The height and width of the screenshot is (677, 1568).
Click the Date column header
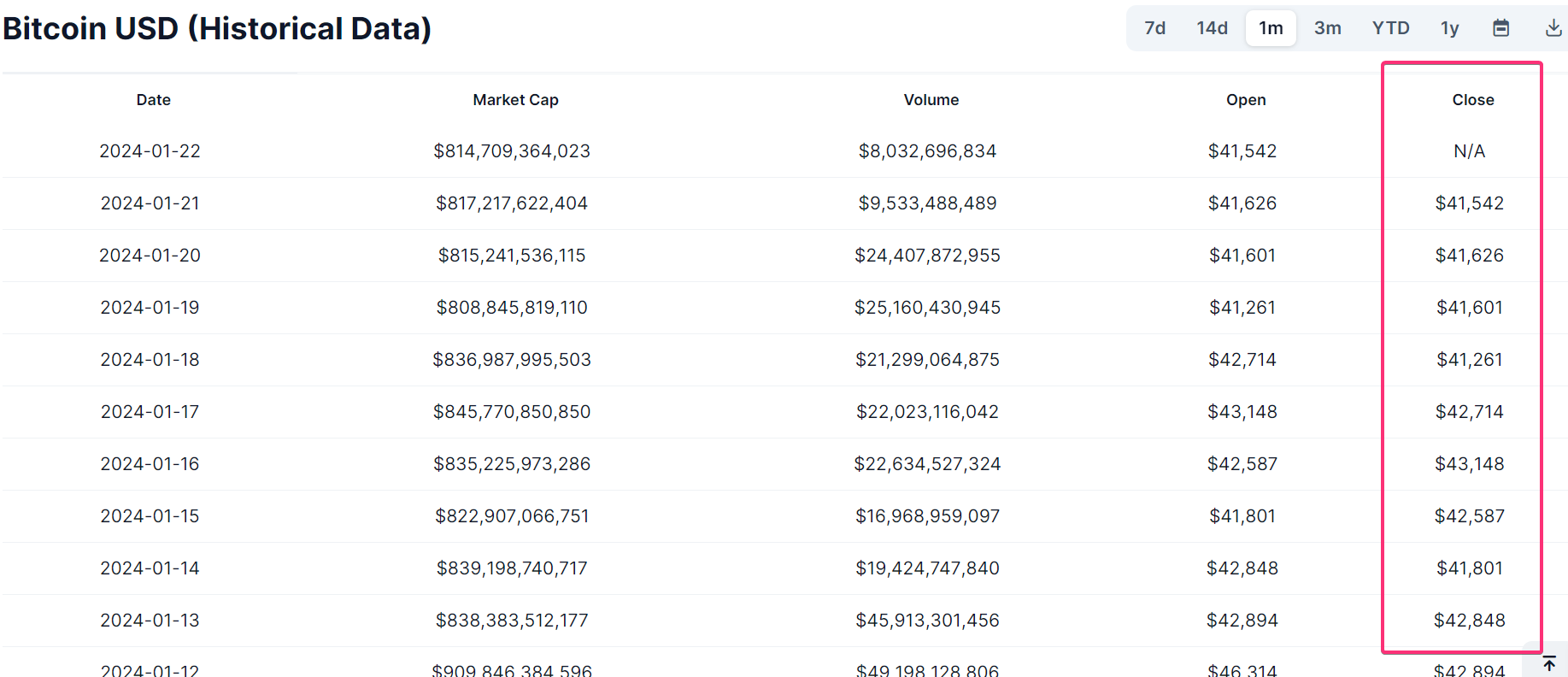(154, 100)
